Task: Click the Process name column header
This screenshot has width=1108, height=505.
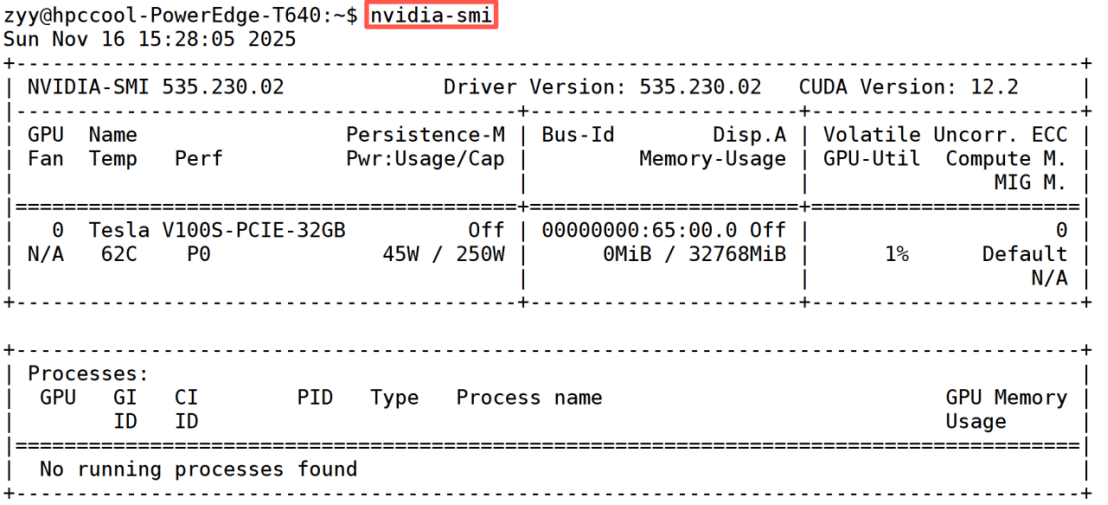Action: tap(529, 398)
